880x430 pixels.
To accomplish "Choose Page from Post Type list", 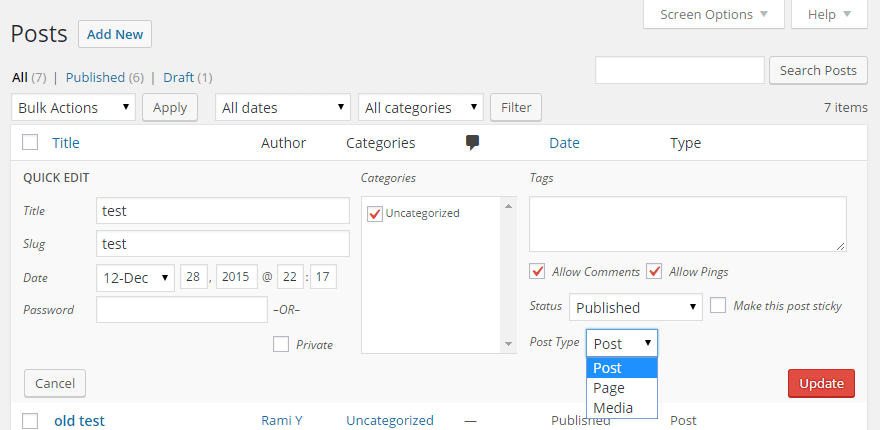I will [609, 388].
